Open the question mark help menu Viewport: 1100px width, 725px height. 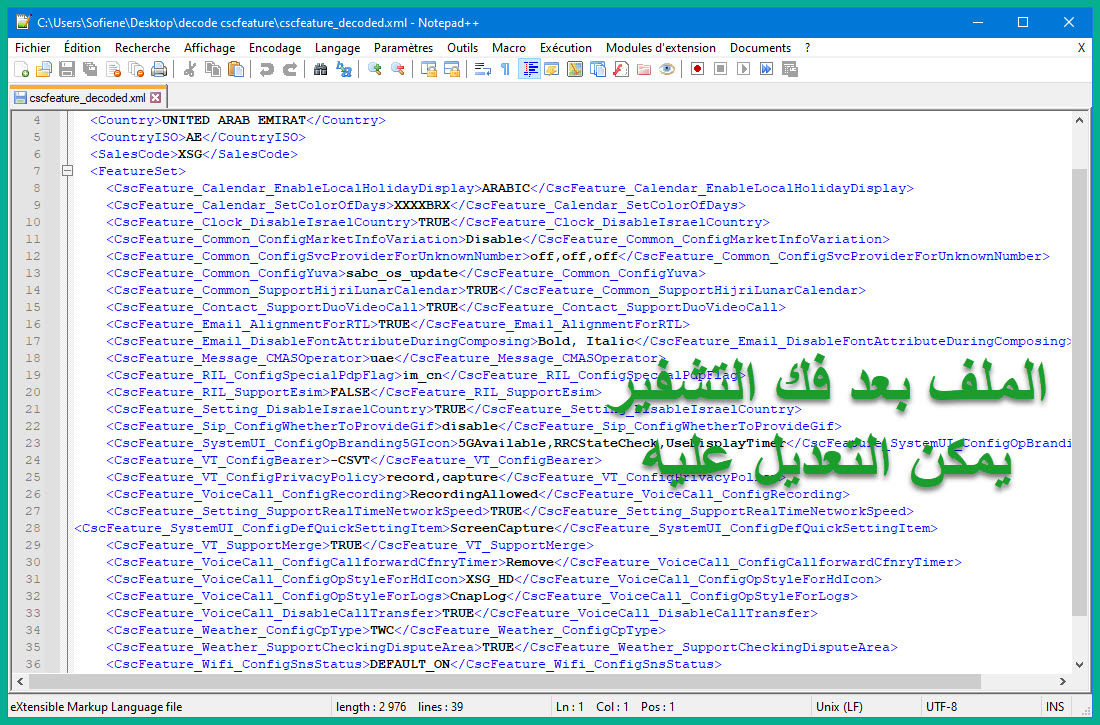(807, 48)
